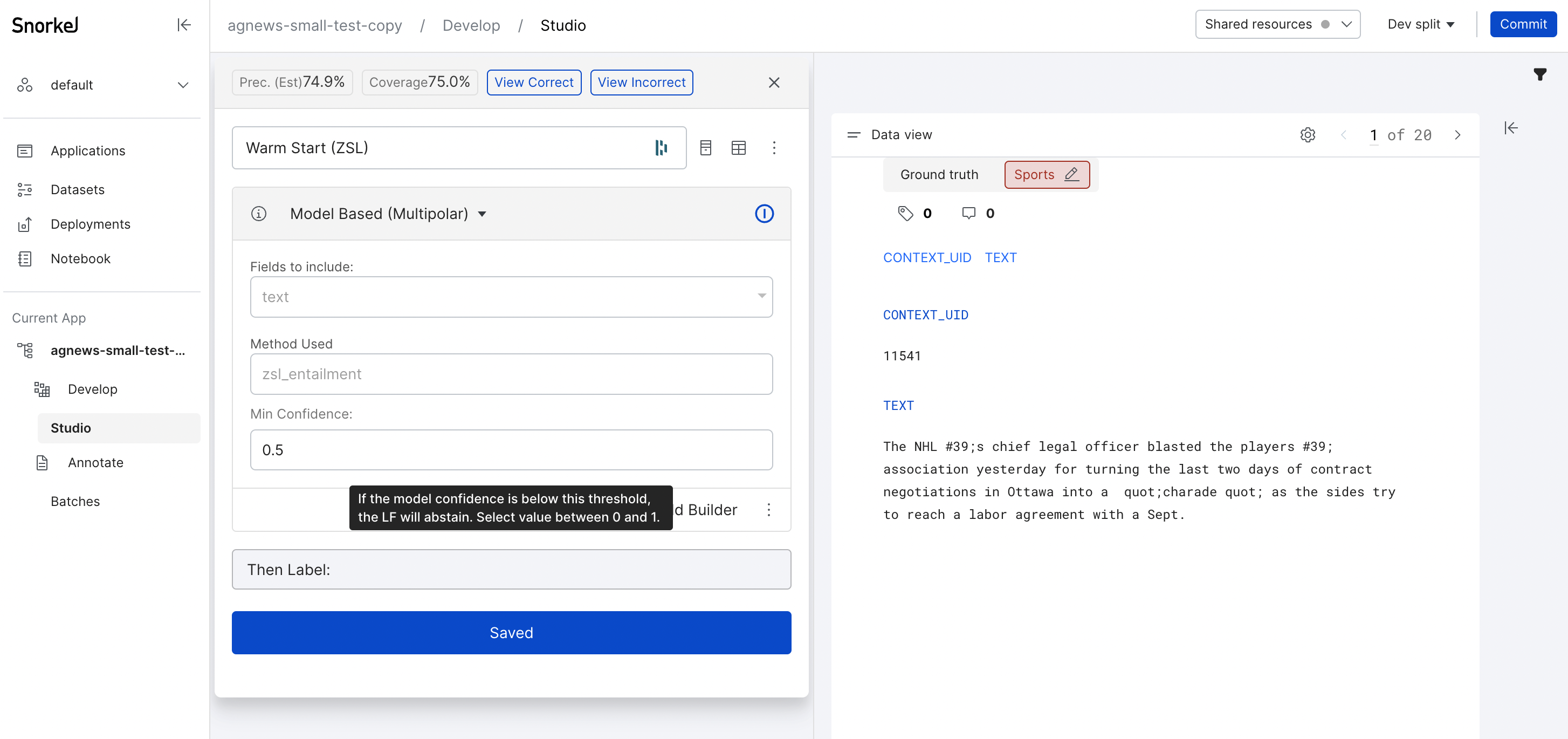Viewport: 1568px width, 739px height.
Task: Open Deployments section
Action: [90, 224]
